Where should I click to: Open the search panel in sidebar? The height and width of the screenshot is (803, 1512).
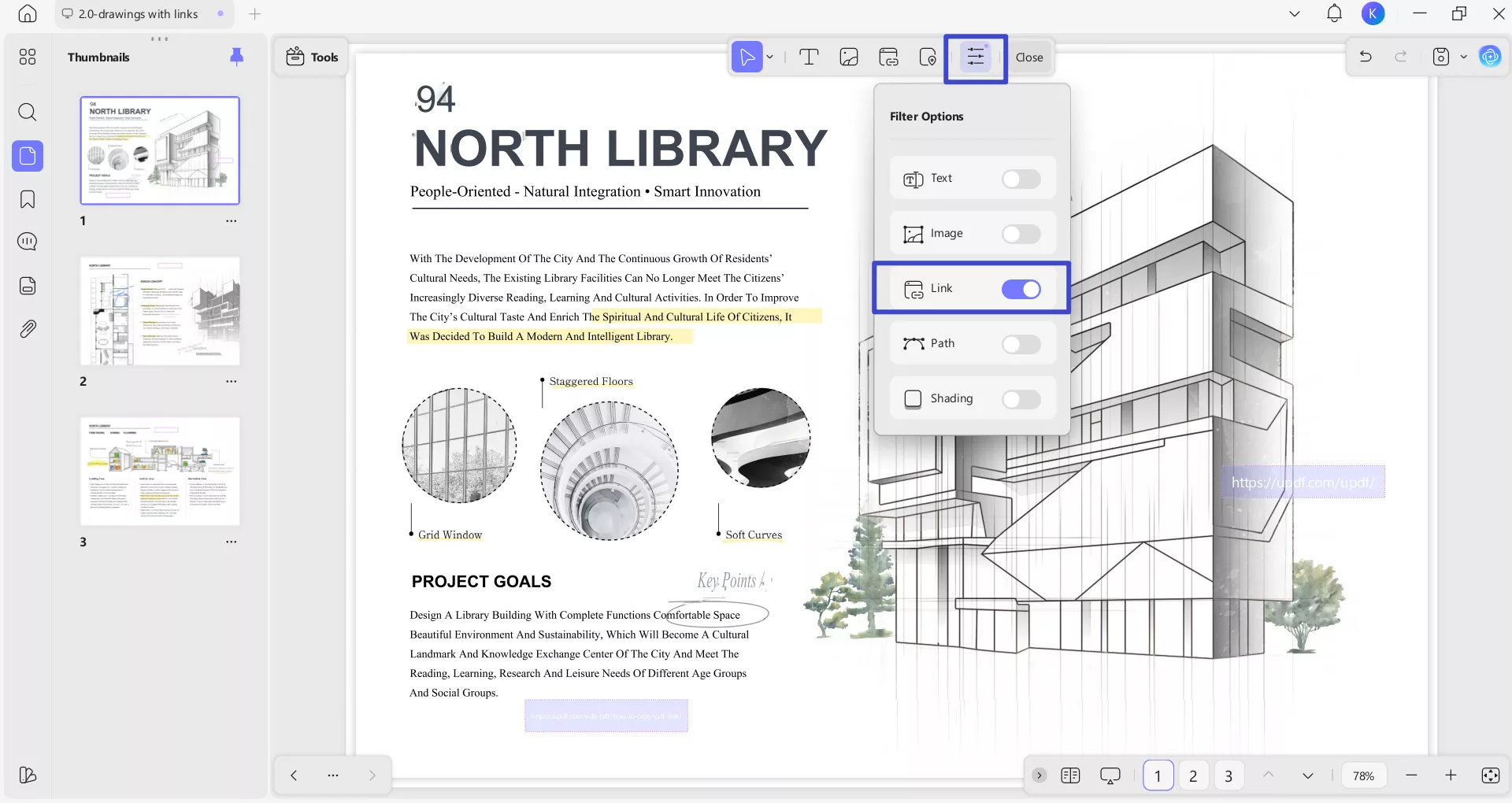click(28, 112)
